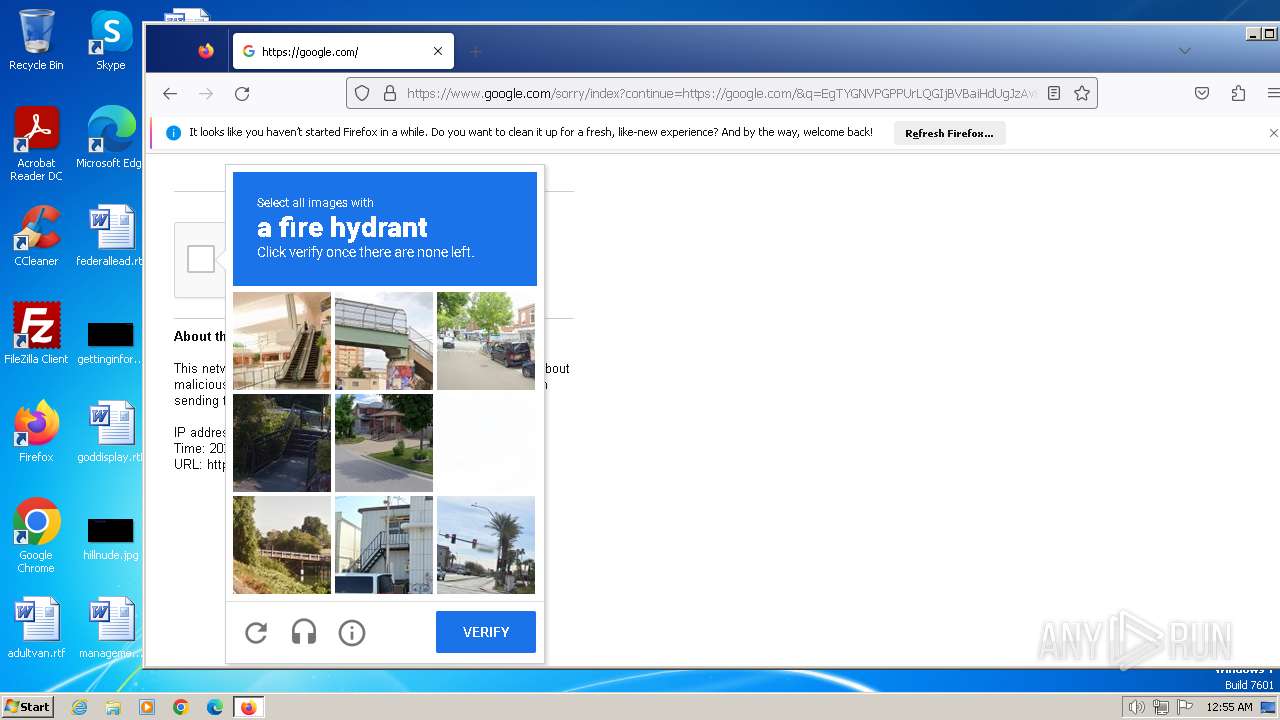
Task: Open adultvan.rtf desktop file
Action: point(36,628)
